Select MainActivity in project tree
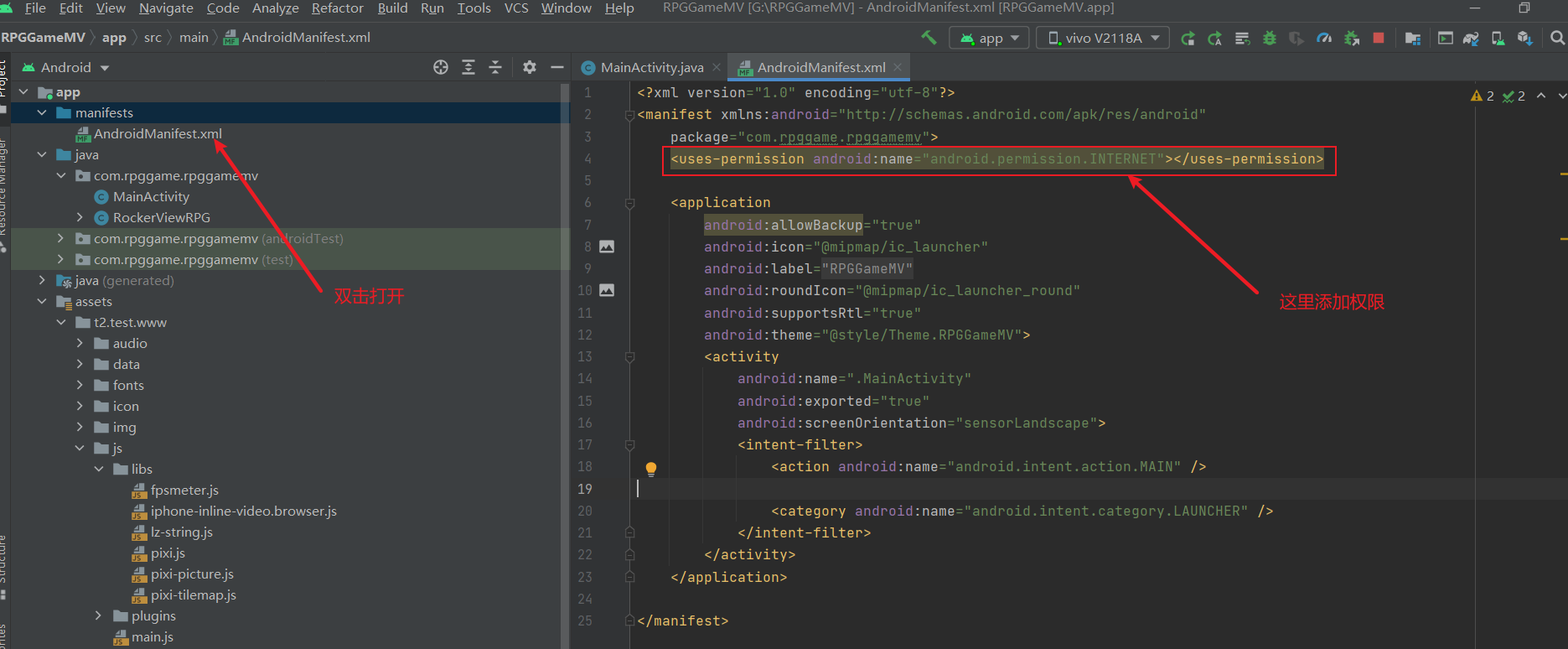 (151, 196)
